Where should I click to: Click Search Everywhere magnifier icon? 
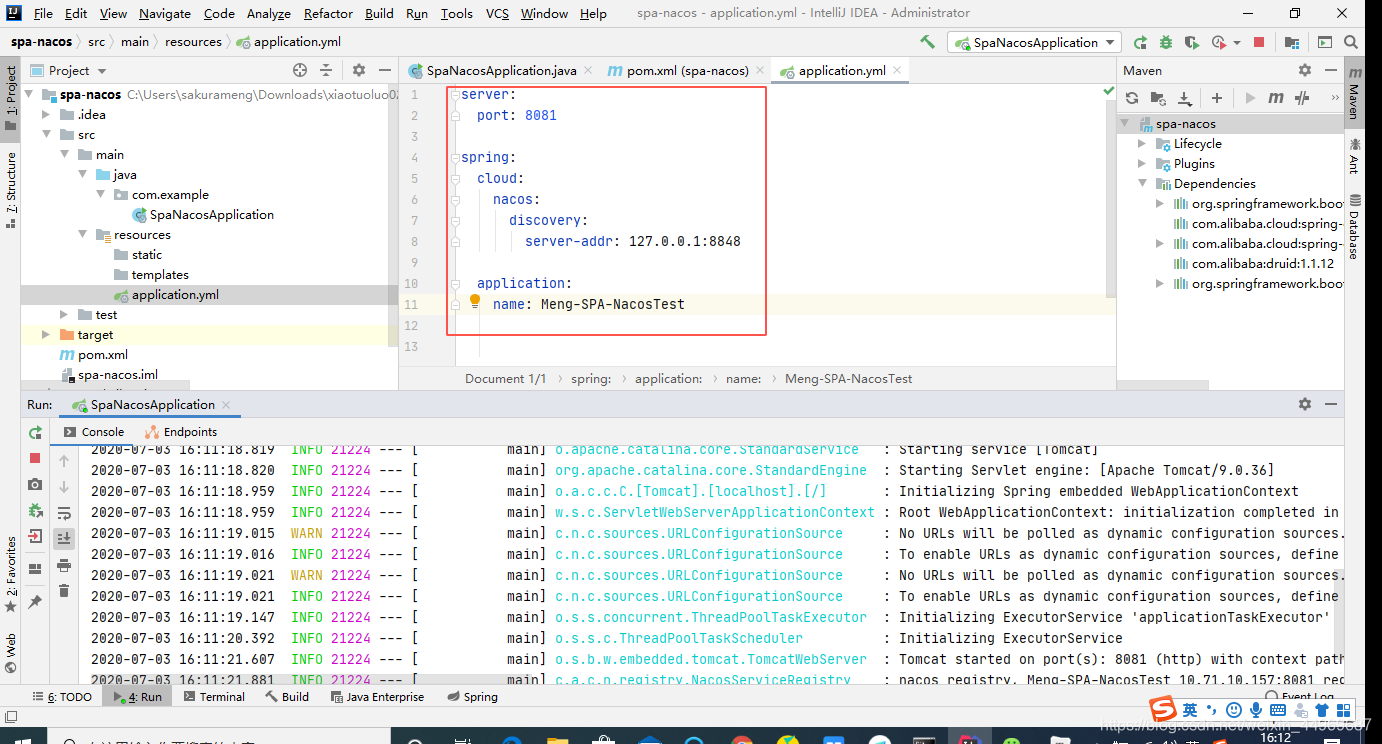pyautogui.click(x=1352, y=42)
